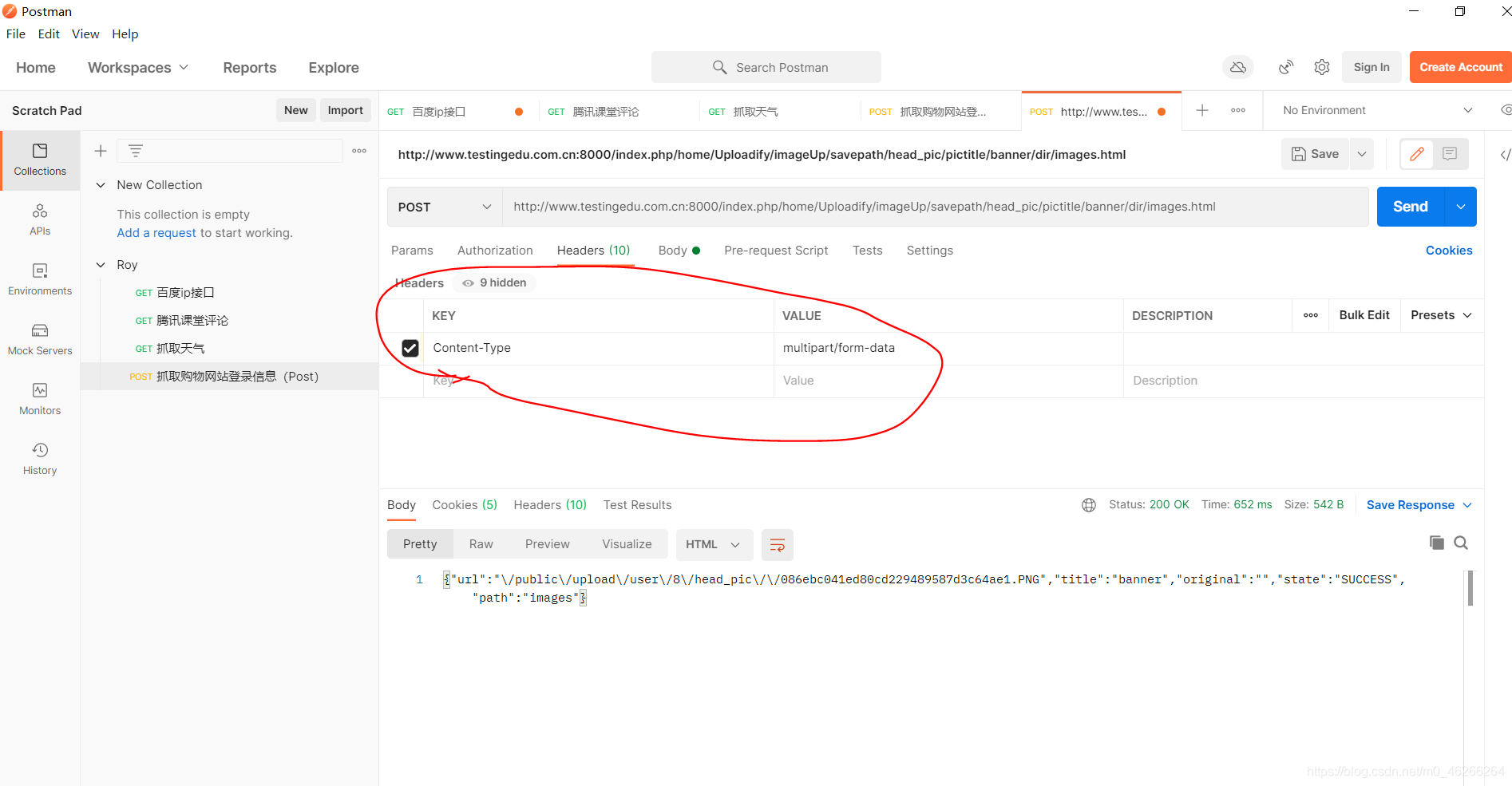Open the No Environment selector
1512x786 pixels.
pos(1377,111)
